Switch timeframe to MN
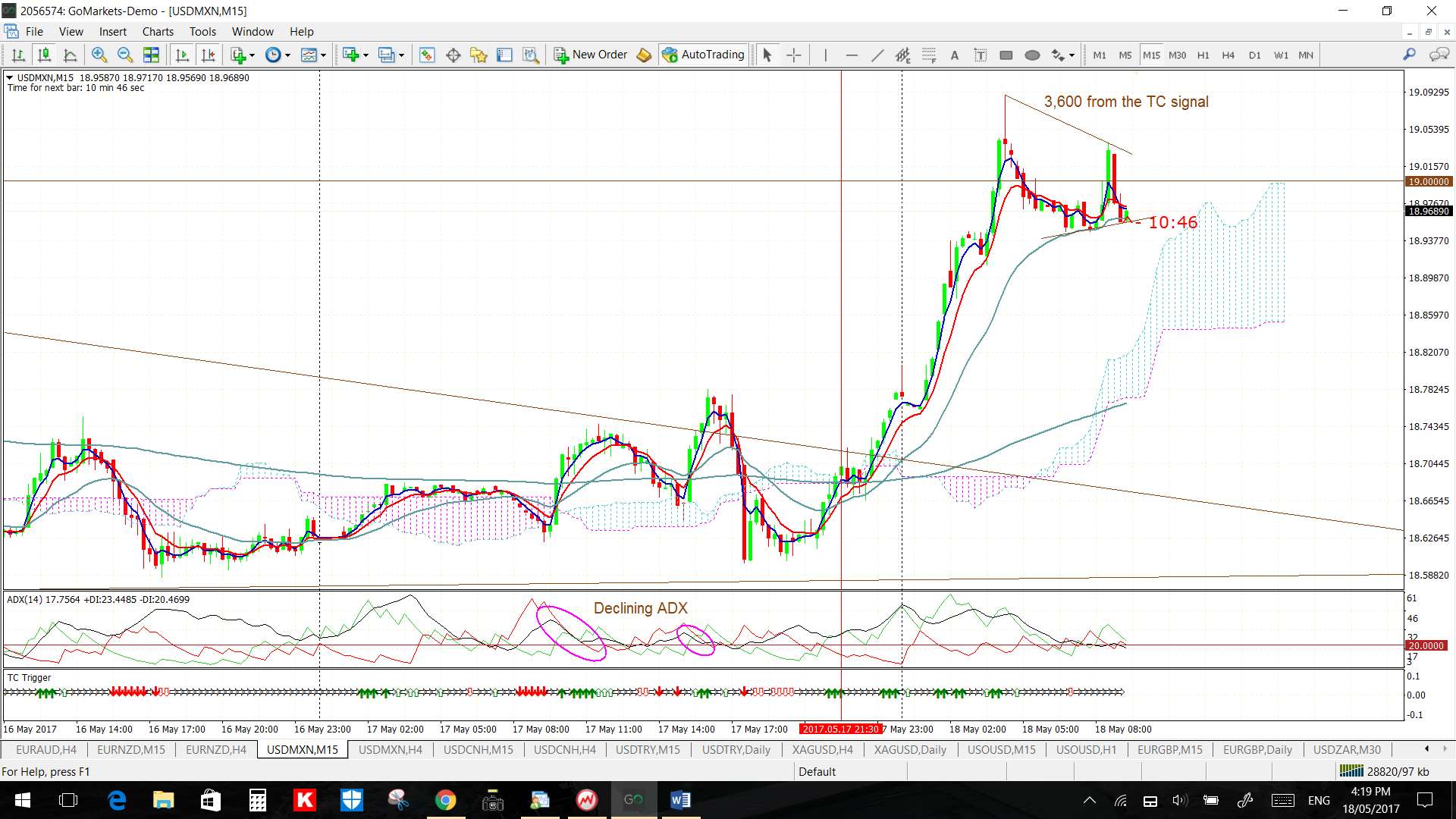 coord(1306,55)
